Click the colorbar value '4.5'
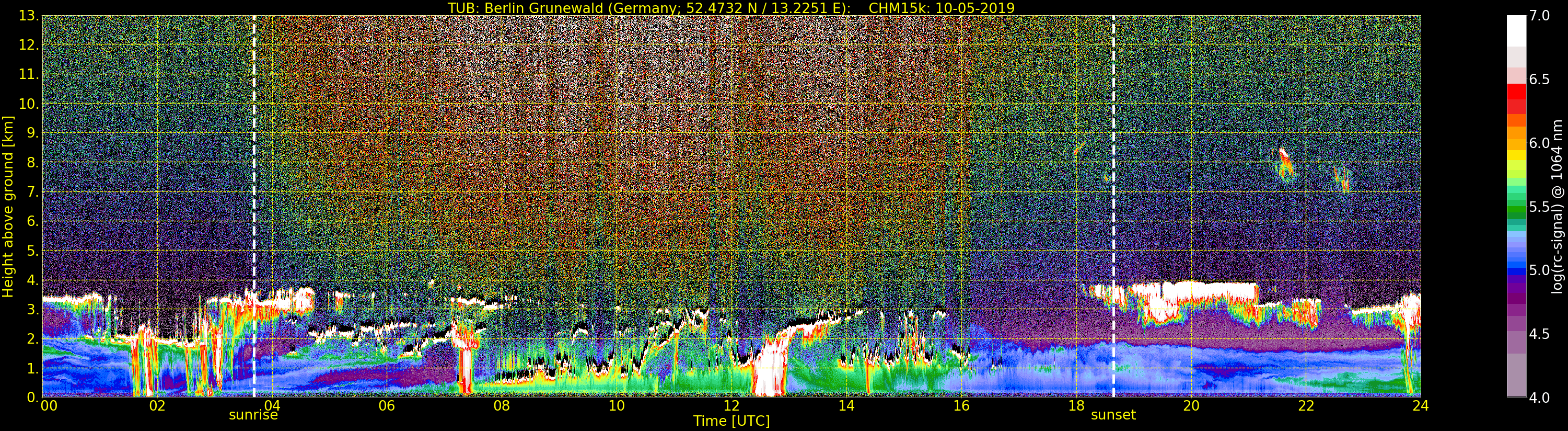The width and height of the screenshot is (1568, 431). (x=1539, y=334)
